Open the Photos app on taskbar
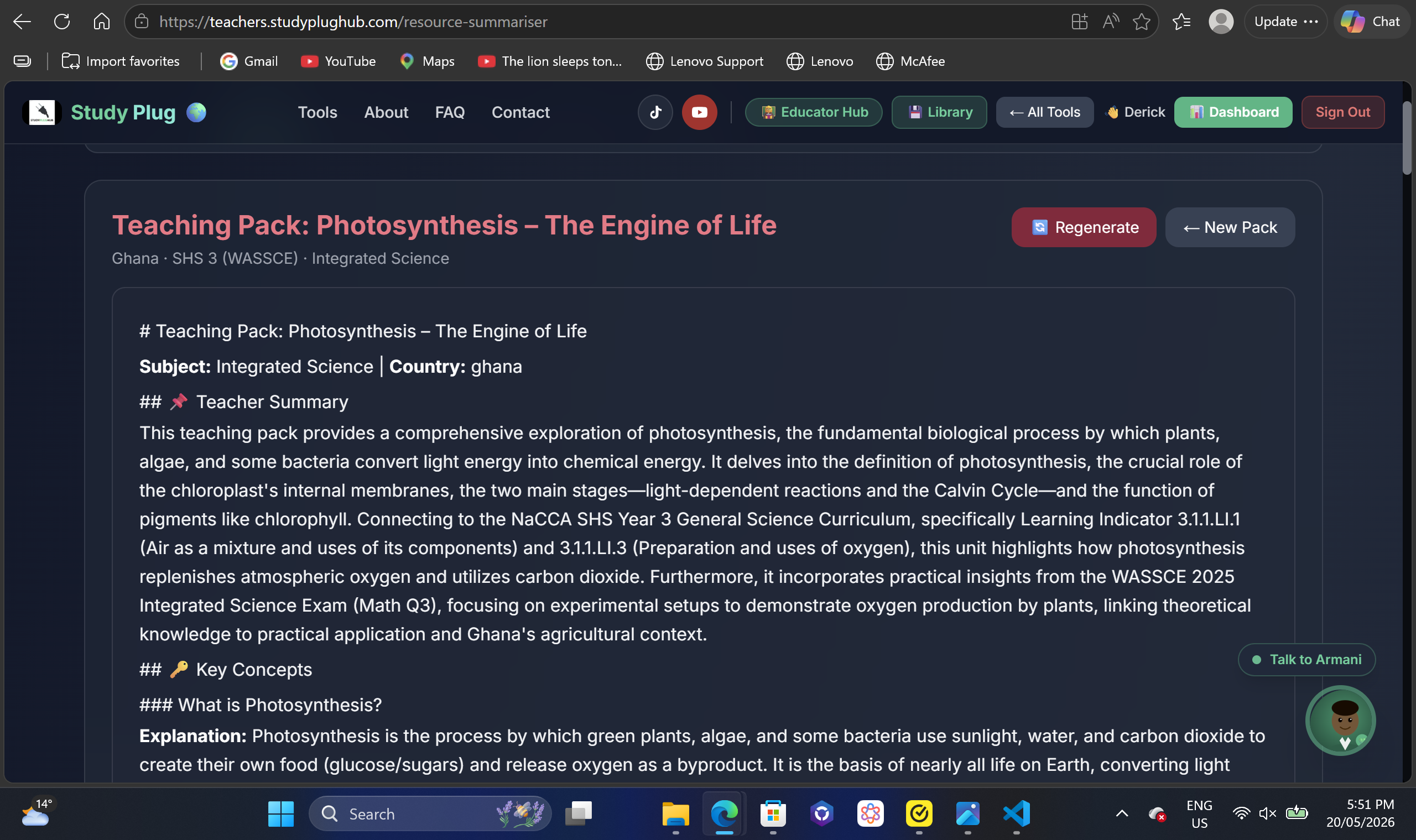The height and width of the screenshot is (840, 1416). [967, 814]
